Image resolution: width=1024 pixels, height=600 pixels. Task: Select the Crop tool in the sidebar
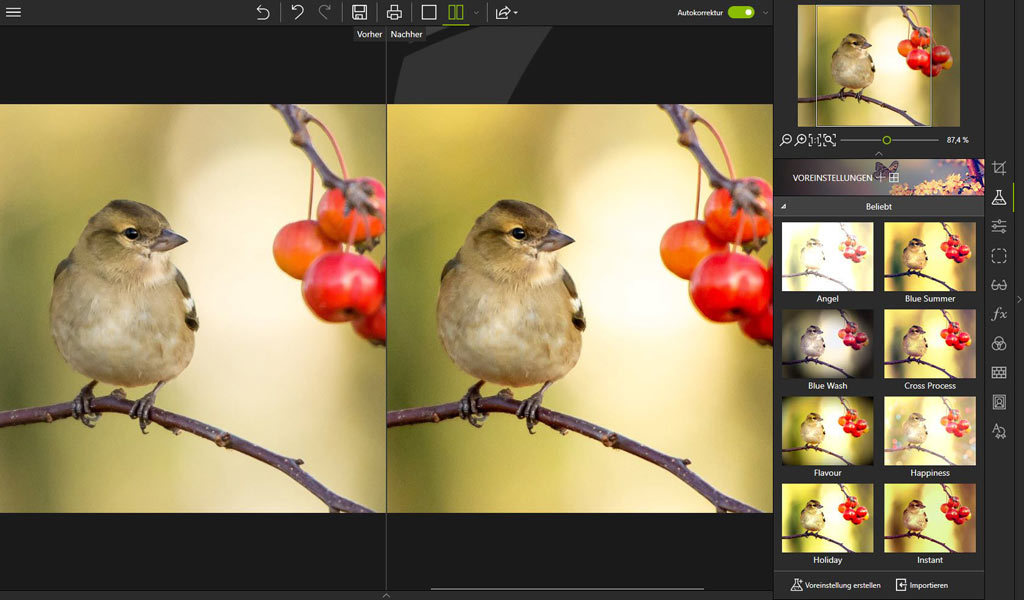pyautogui.click(x=998, y=168)
